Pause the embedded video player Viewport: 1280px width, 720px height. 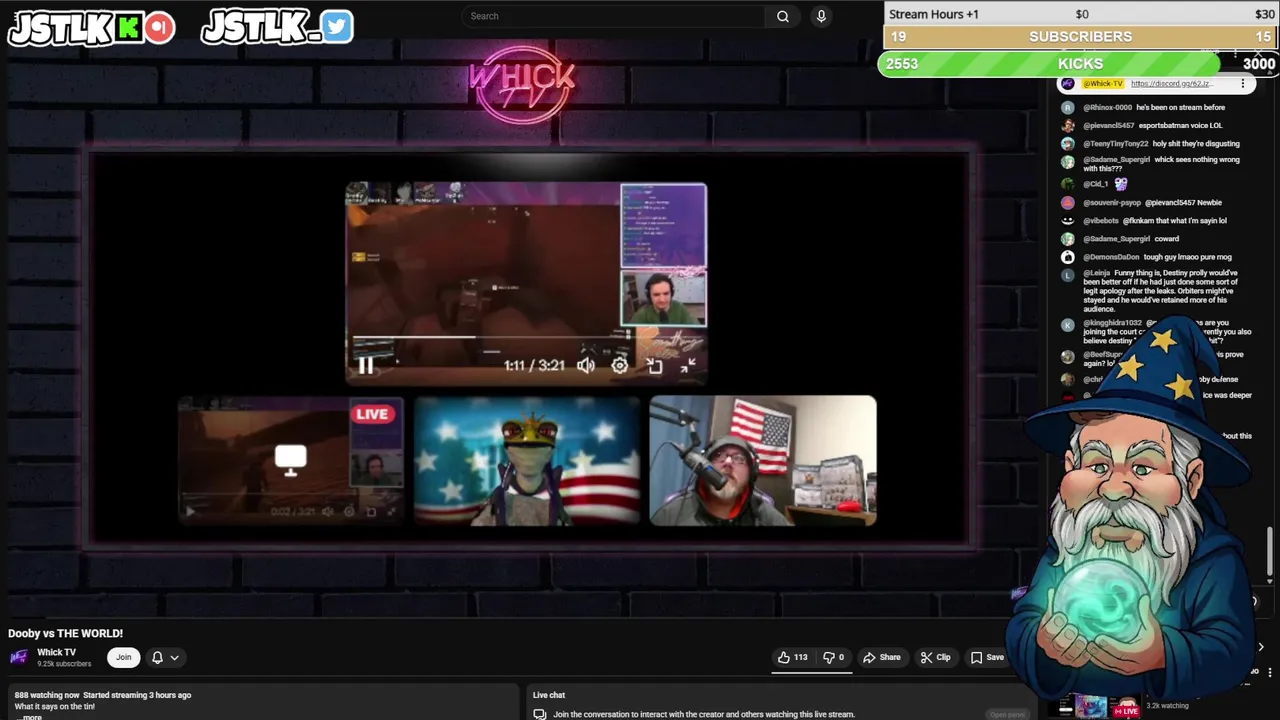click(x=366, y=366)
